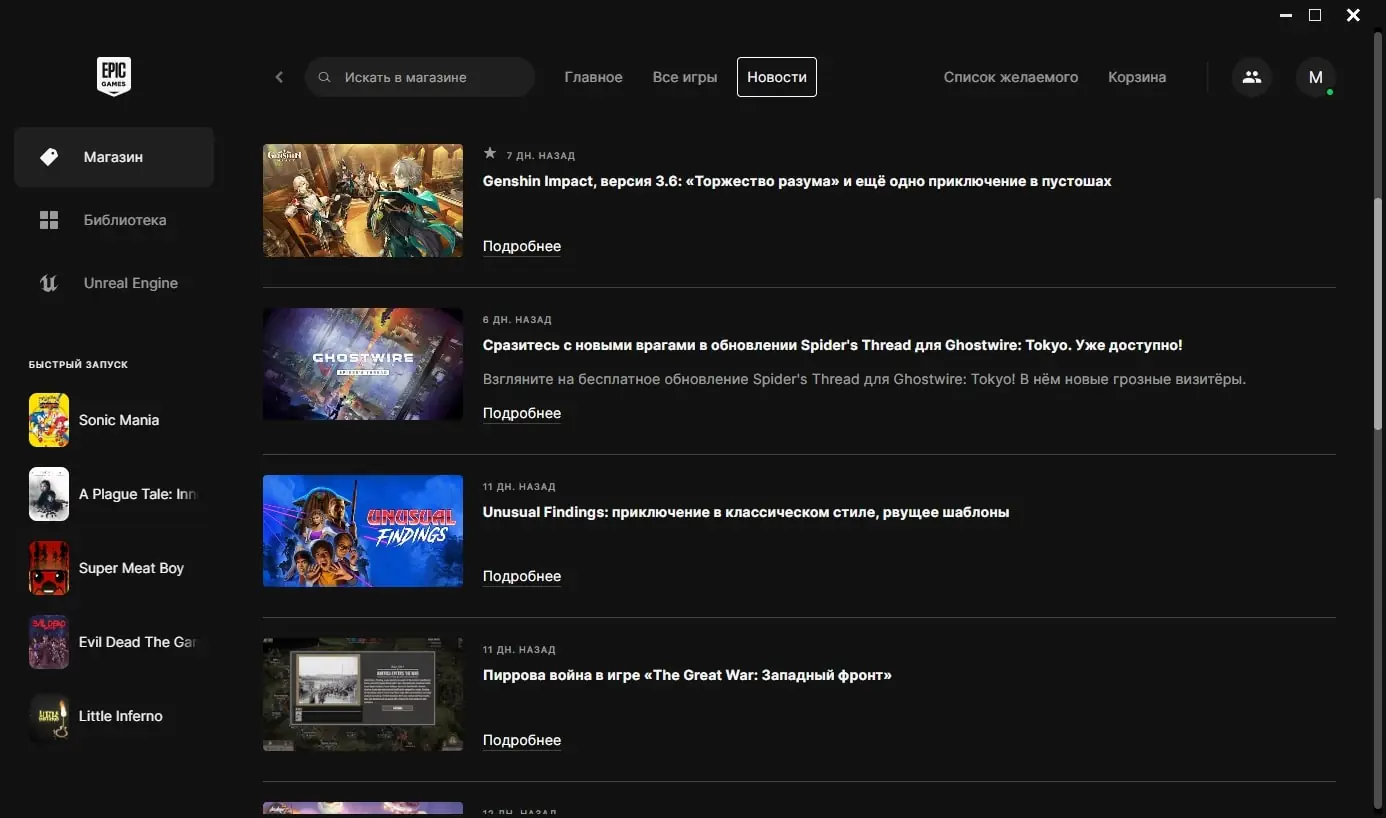Maximize the Epic Games launcher window
1386x818 pixels.
(x=1315, y=15)
